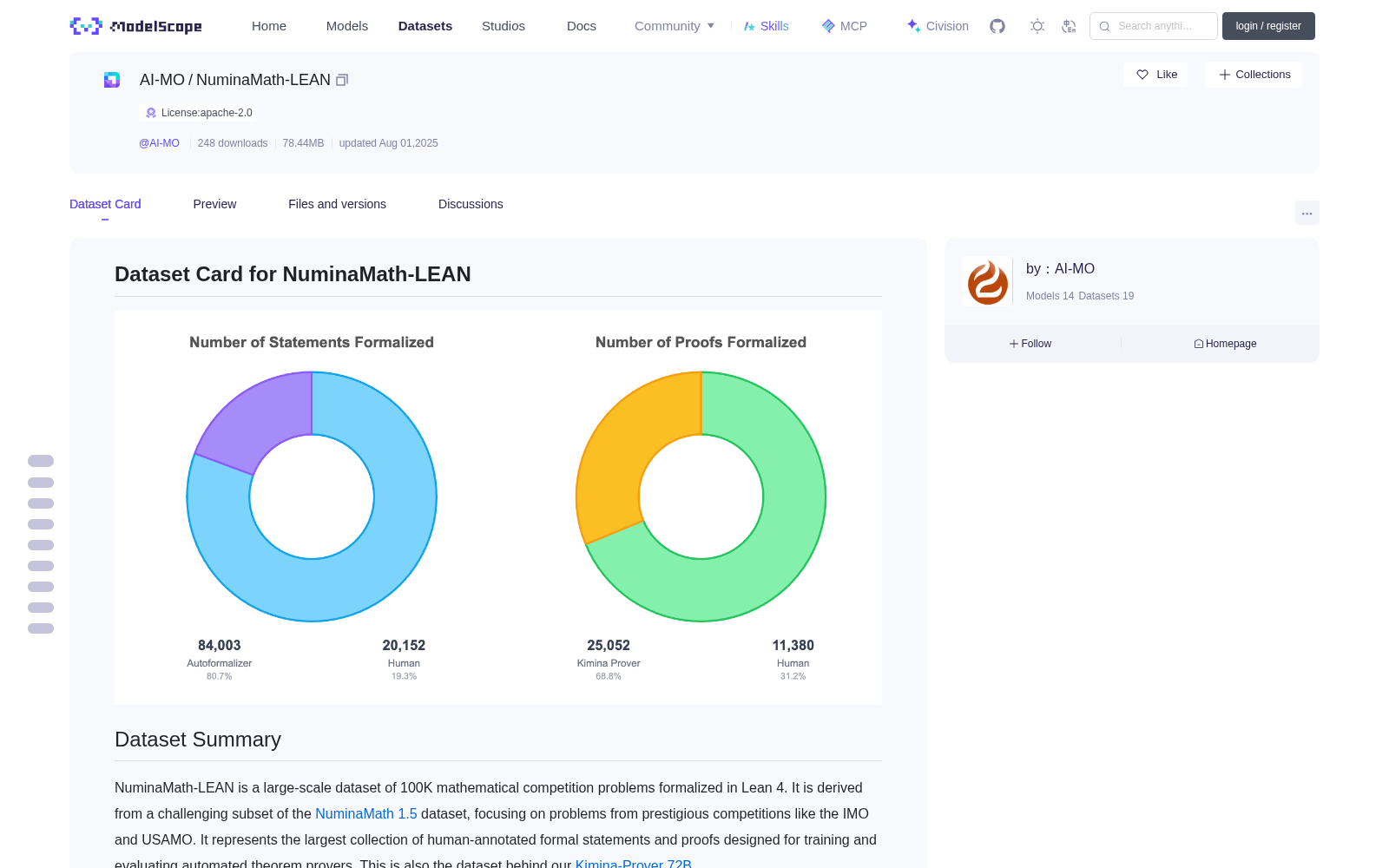1389x868 pixels.
Task: Follow the AI-MO organization
Action: [x=1030, y=344]
